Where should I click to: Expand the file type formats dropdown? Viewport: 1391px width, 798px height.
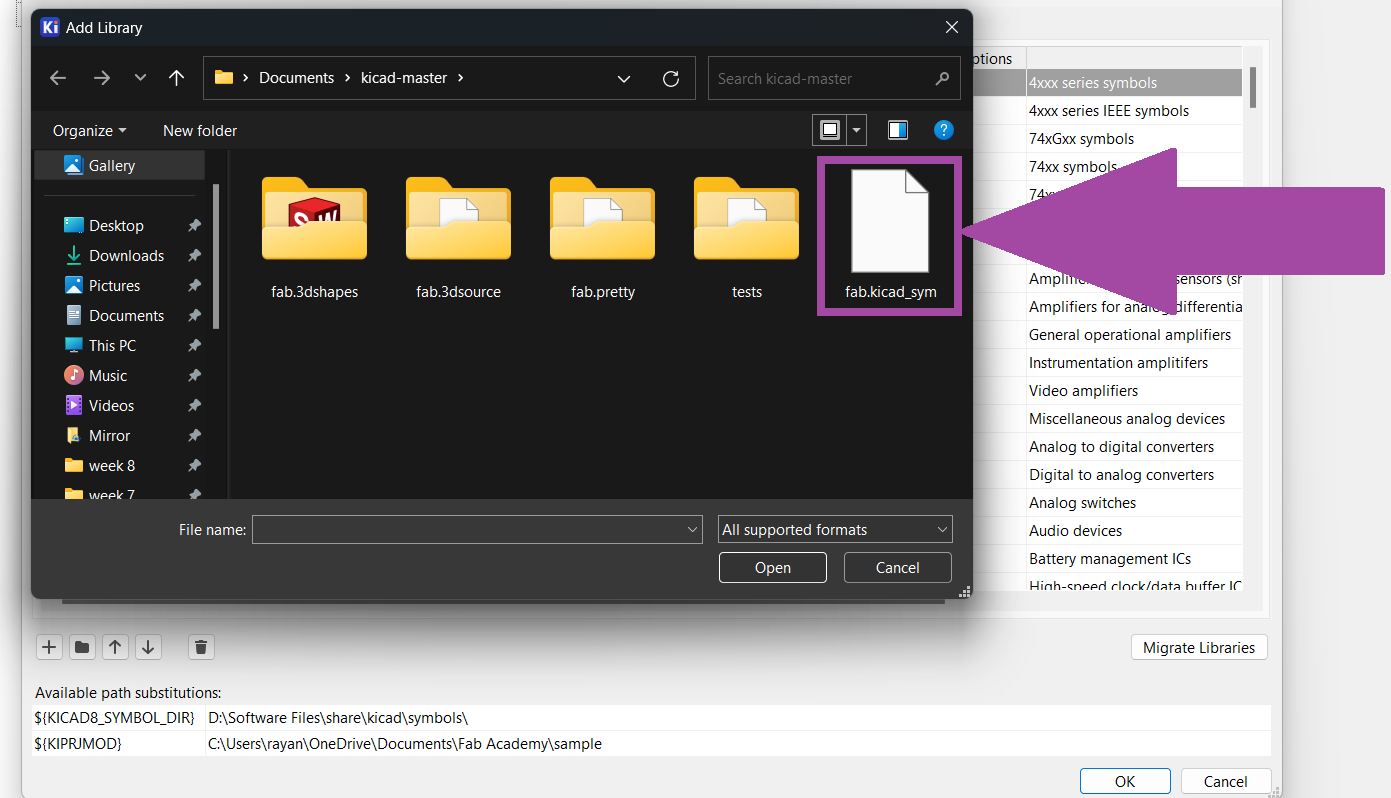(835, 530)
